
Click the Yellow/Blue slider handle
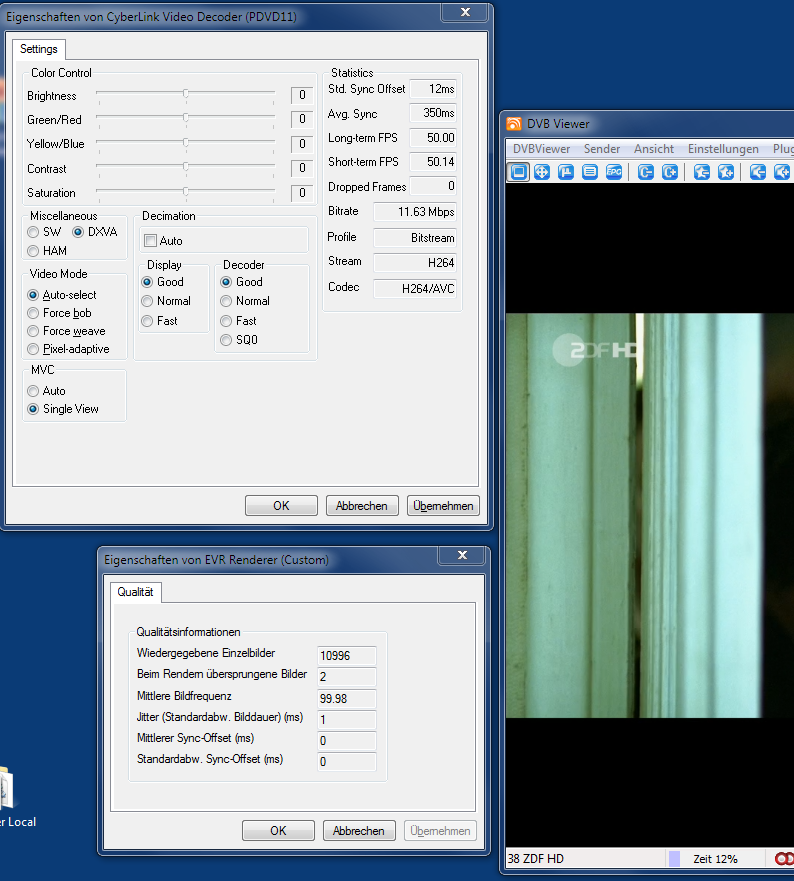pyautogui.click(x=185, y=143)
